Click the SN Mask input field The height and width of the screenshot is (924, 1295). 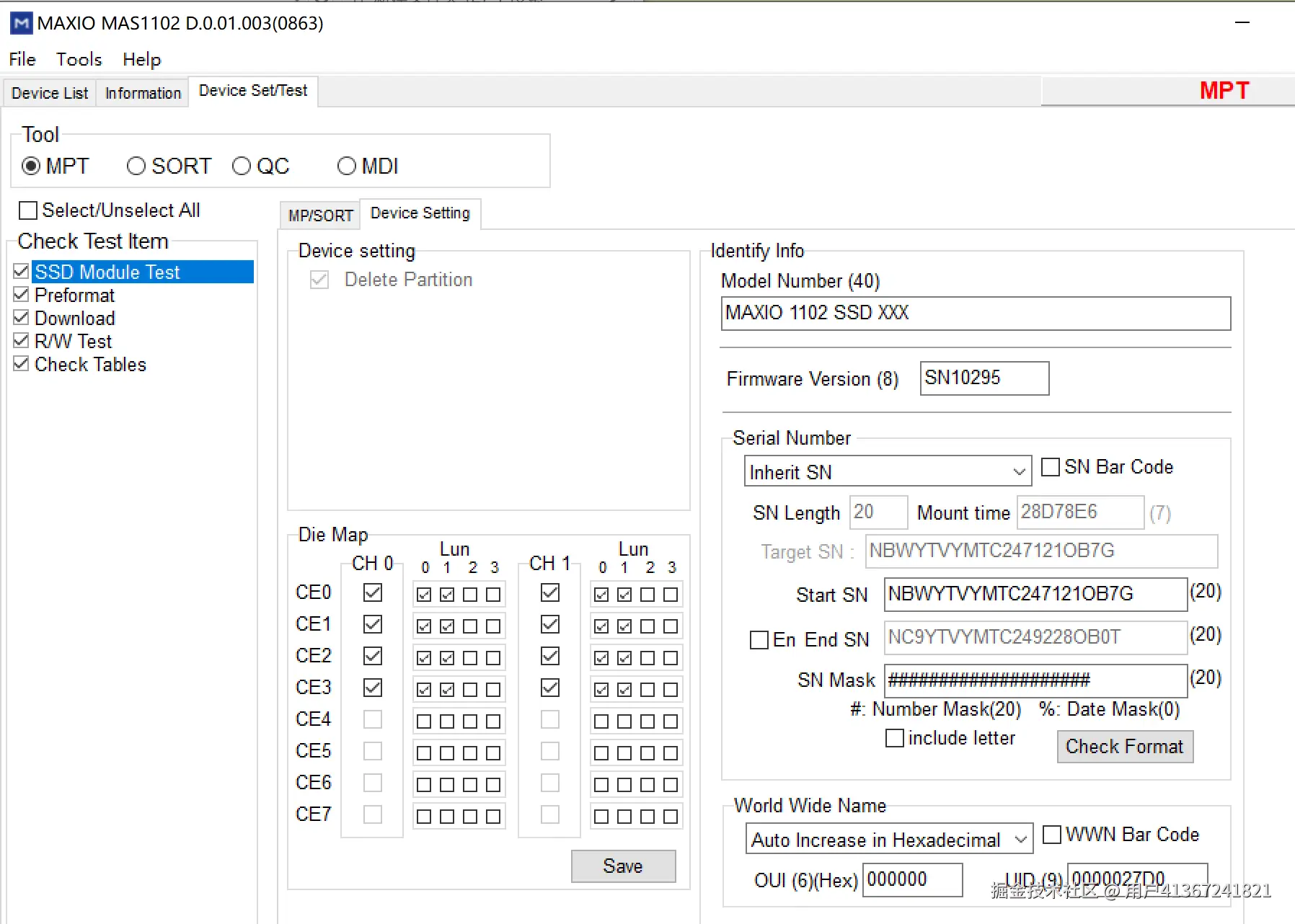1035,680
